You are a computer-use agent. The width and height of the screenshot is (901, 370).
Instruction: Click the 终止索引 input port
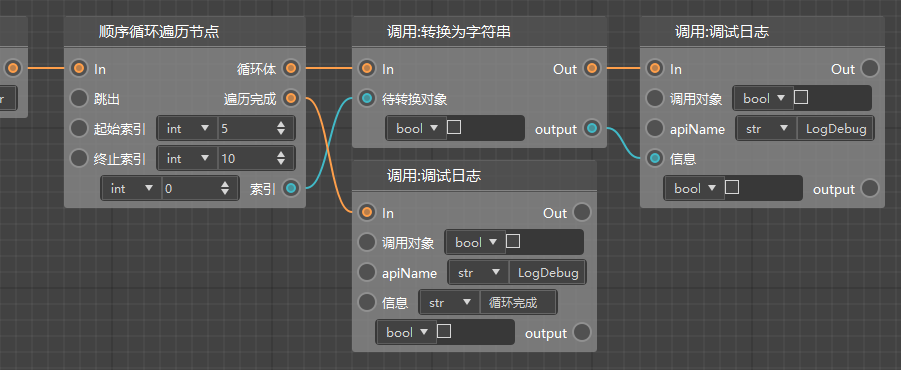[x=79, y=159]
